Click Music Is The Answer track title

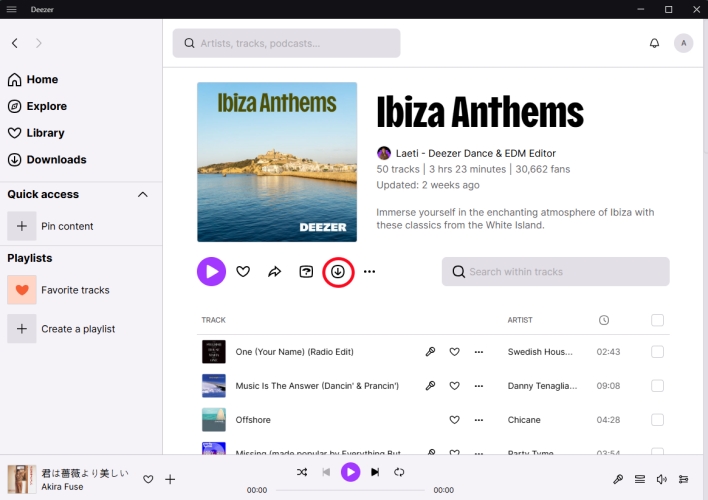click(x=317, y=386)
